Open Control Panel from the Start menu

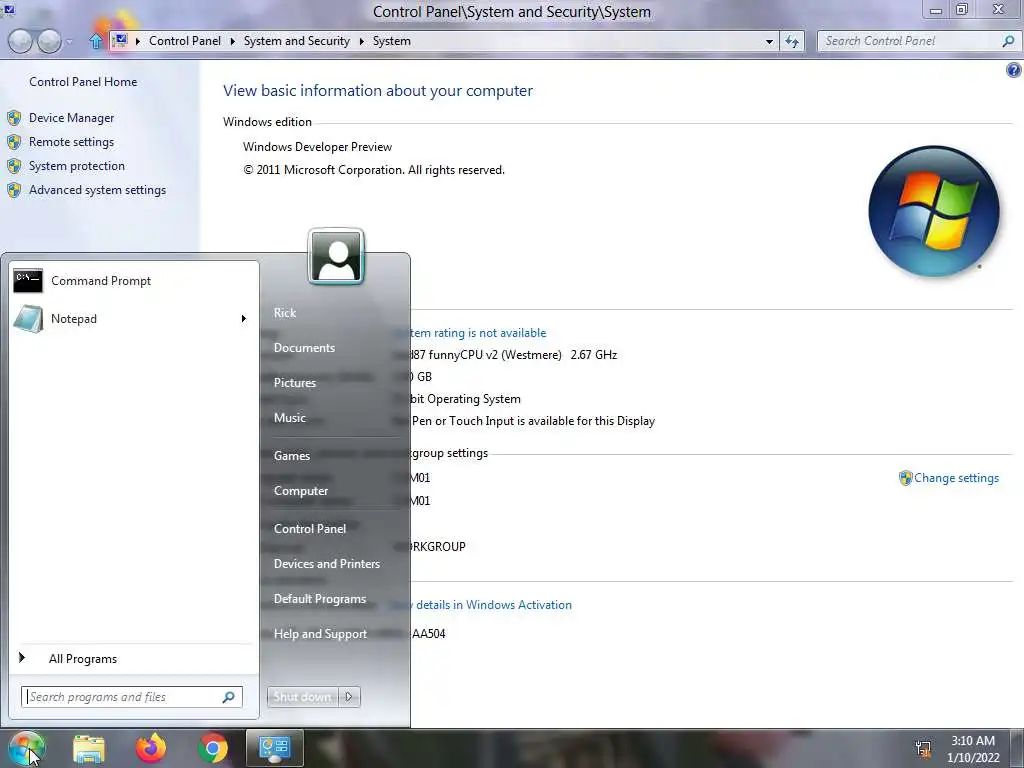click(310, 529)
